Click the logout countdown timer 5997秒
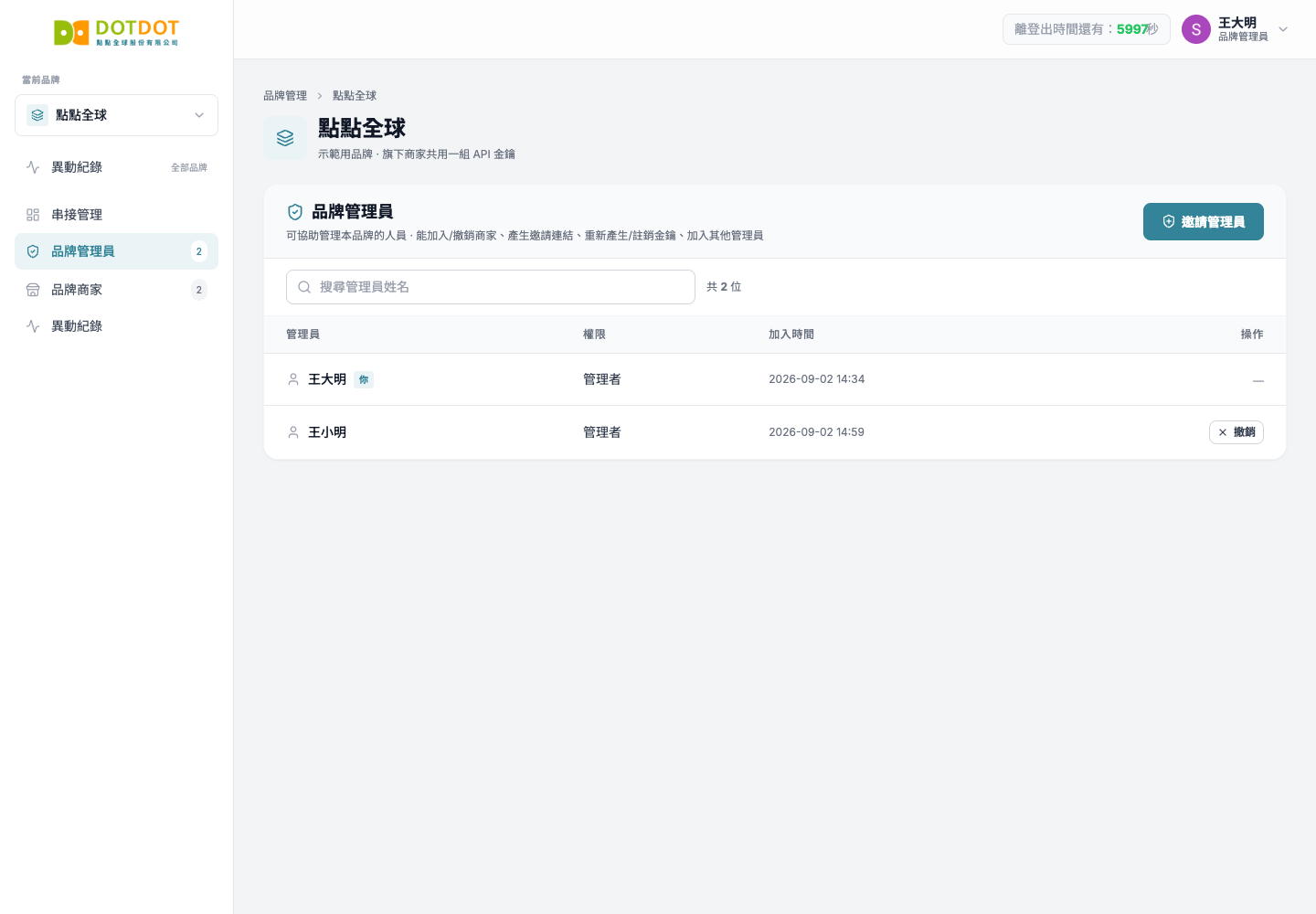Screen dimensions: 1316x914 1087,29
